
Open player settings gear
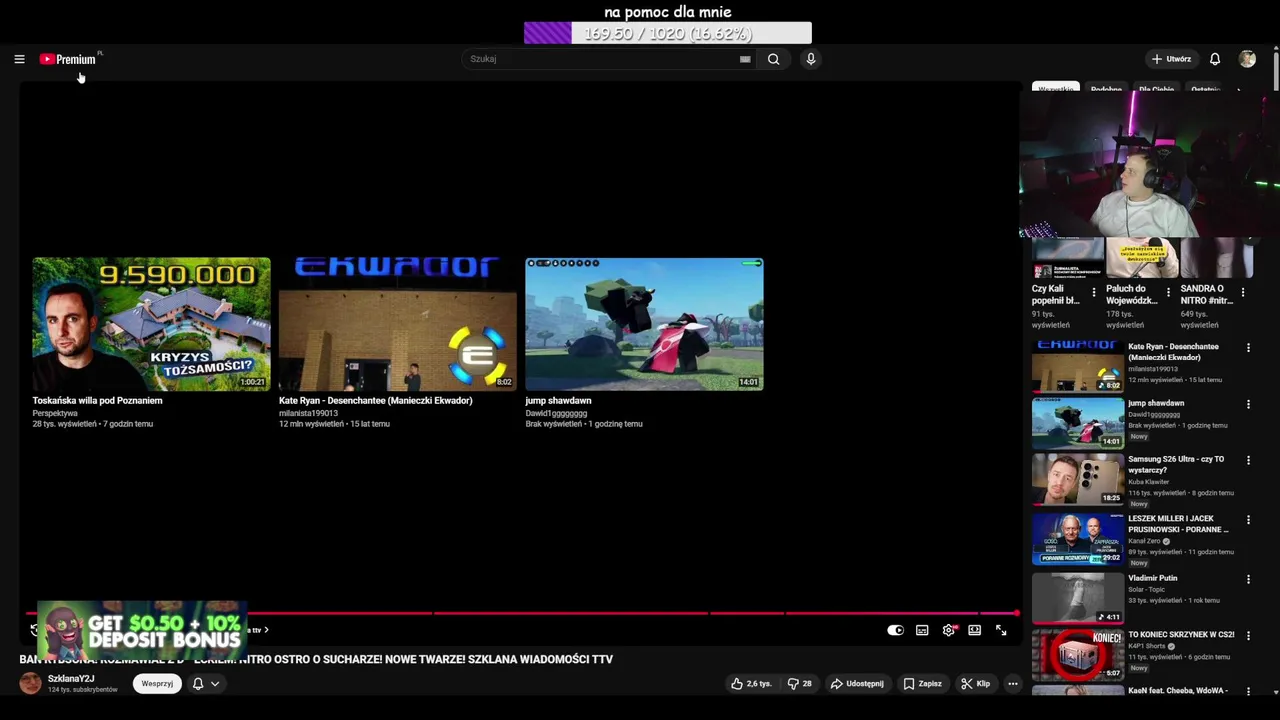pyautogui.click(x=948, y=630)
